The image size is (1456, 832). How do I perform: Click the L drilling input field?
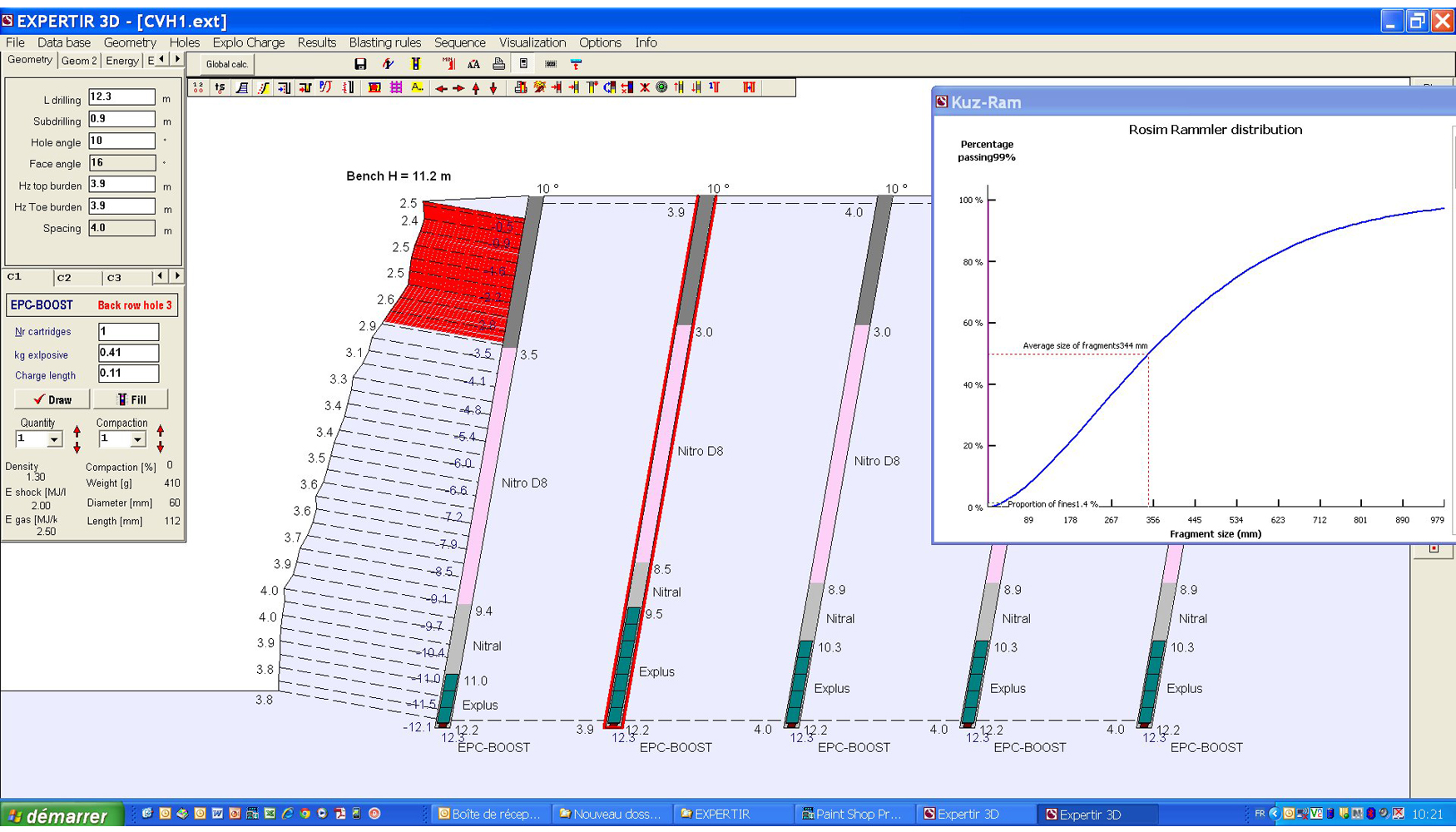[121, 97]
